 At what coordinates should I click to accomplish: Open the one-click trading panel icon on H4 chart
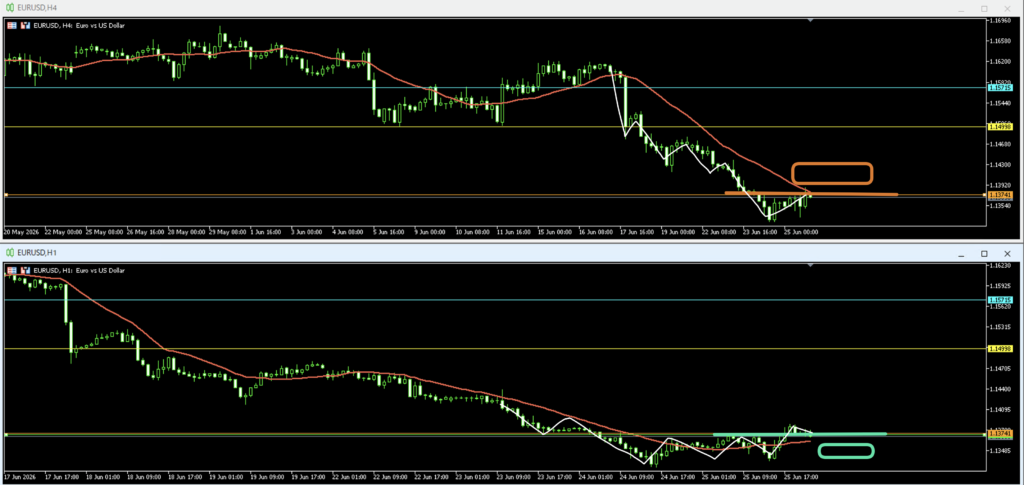(x=26, y=25)
